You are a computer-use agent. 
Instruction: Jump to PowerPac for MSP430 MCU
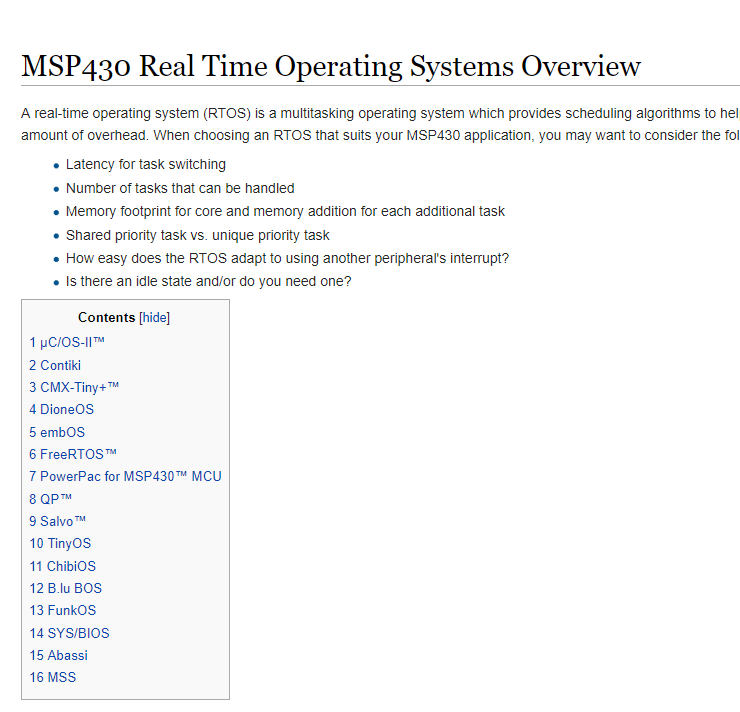point(125,477)
